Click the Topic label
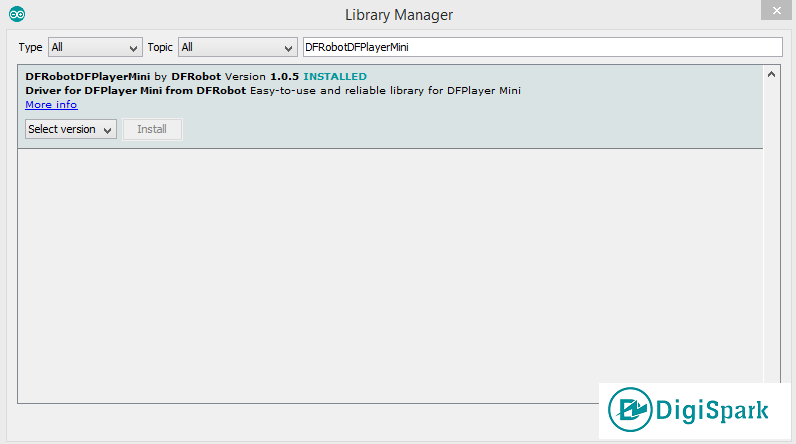796x444 pixels. tap(160, 47)
